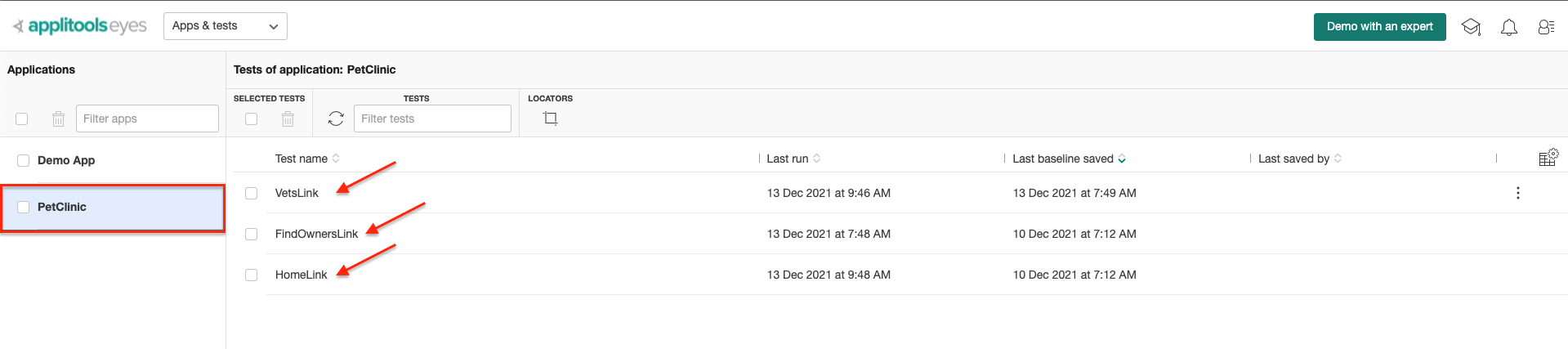Open the HomeLink test
The height and width of the screenshot is (349, 1568).
point(301,275)
